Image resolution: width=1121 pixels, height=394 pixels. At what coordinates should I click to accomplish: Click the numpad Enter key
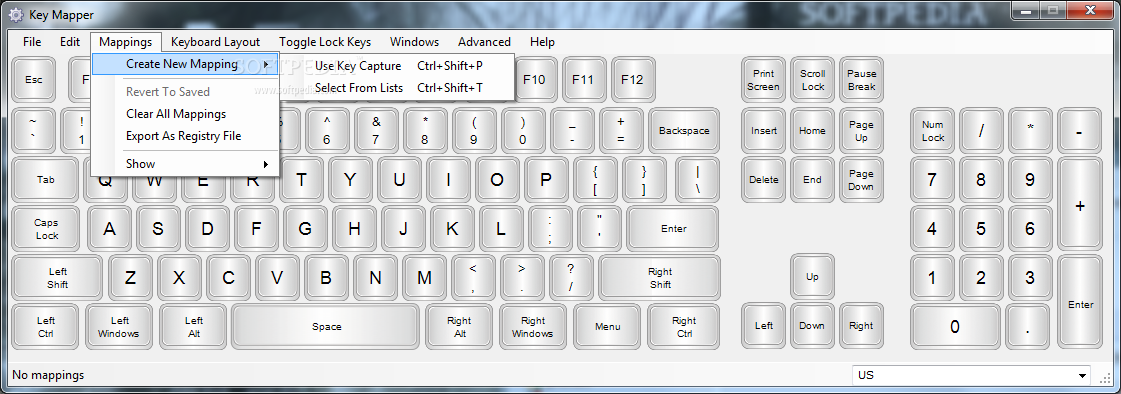[x=1080, y=302]
